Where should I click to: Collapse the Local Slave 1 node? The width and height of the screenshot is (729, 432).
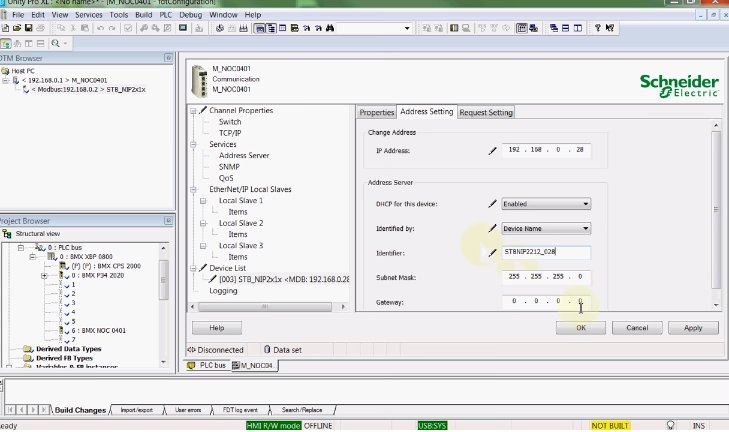[x=203, y=201]
